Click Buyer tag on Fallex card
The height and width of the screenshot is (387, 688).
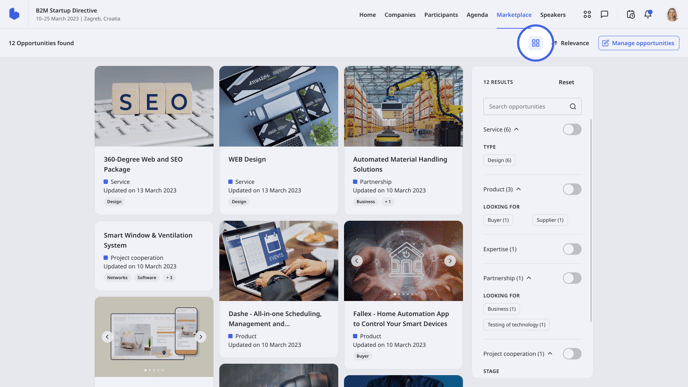[x=362, y=356]
